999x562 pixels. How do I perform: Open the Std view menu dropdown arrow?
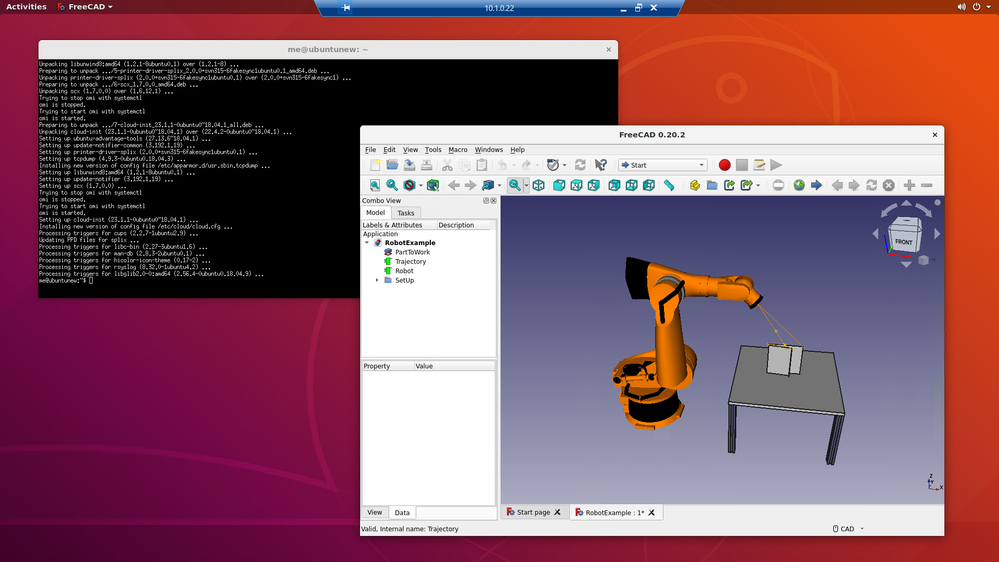pyautogui.click(x=564, y=165)
